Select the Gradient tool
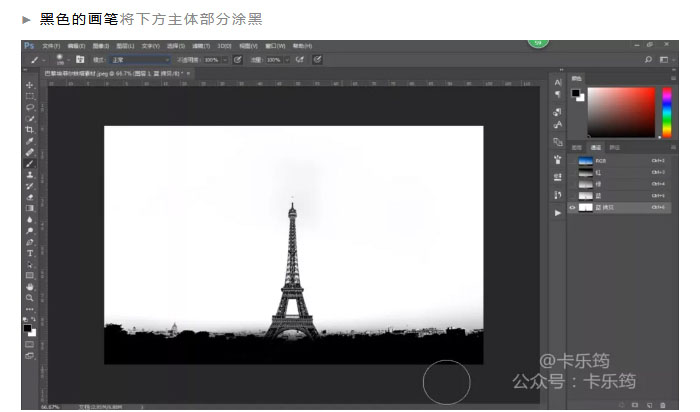This screenshot has height=412, width=700. pyautogui.click(x=29, y=208)
